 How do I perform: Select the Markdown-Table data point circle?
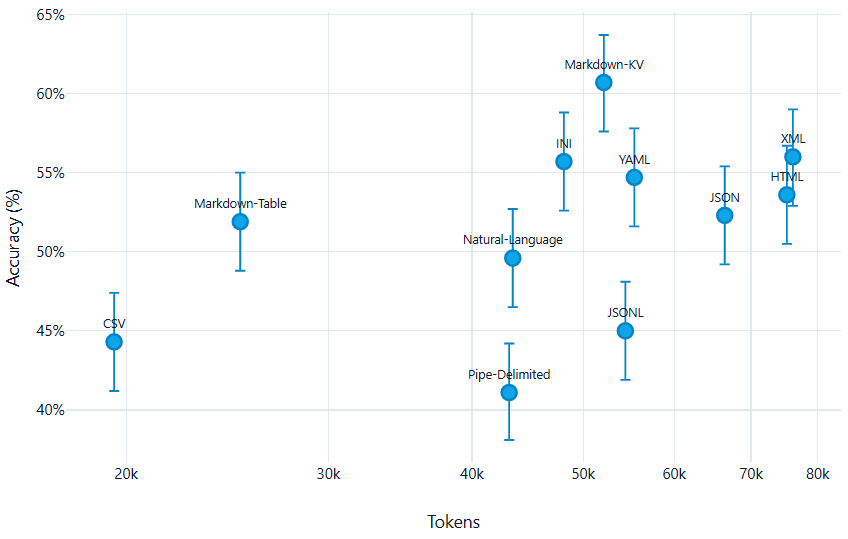coord(240,221)
